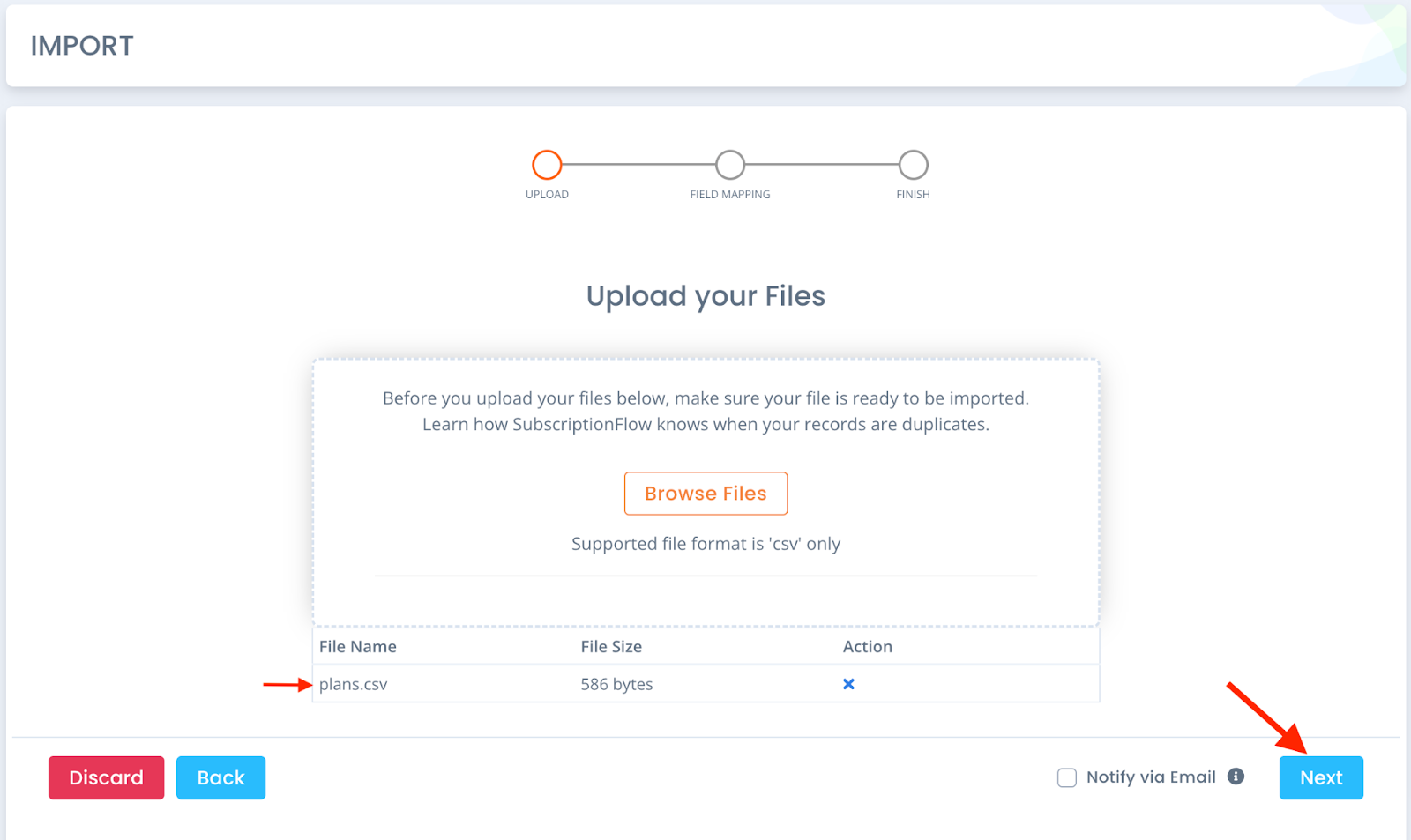Select the Finish step circle

(x=914, y=165)
